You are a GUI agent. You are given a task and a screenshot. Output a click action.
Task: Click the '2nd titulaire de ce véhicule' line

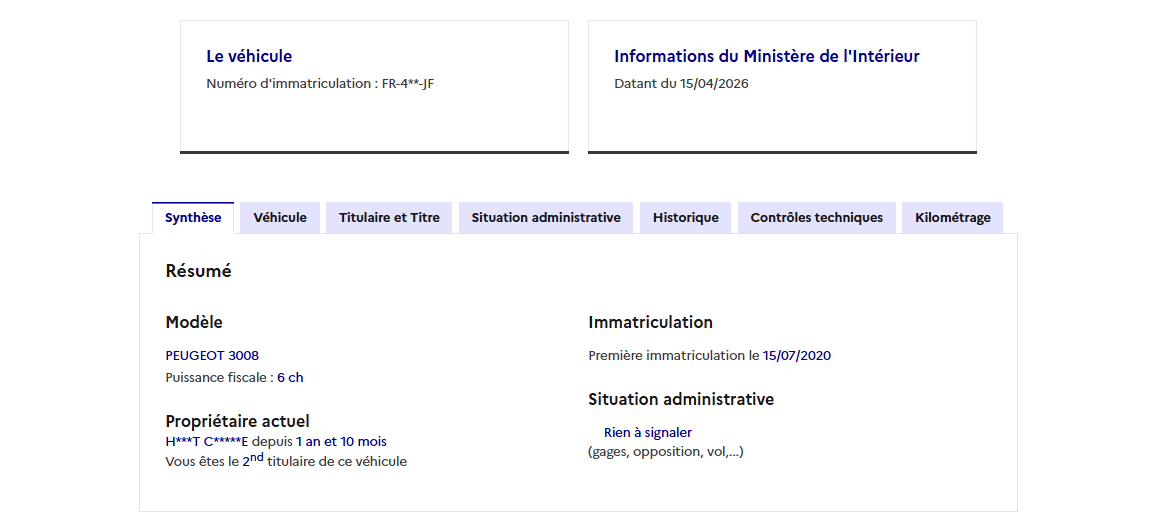pyautogui.click(x=286, y=461)
